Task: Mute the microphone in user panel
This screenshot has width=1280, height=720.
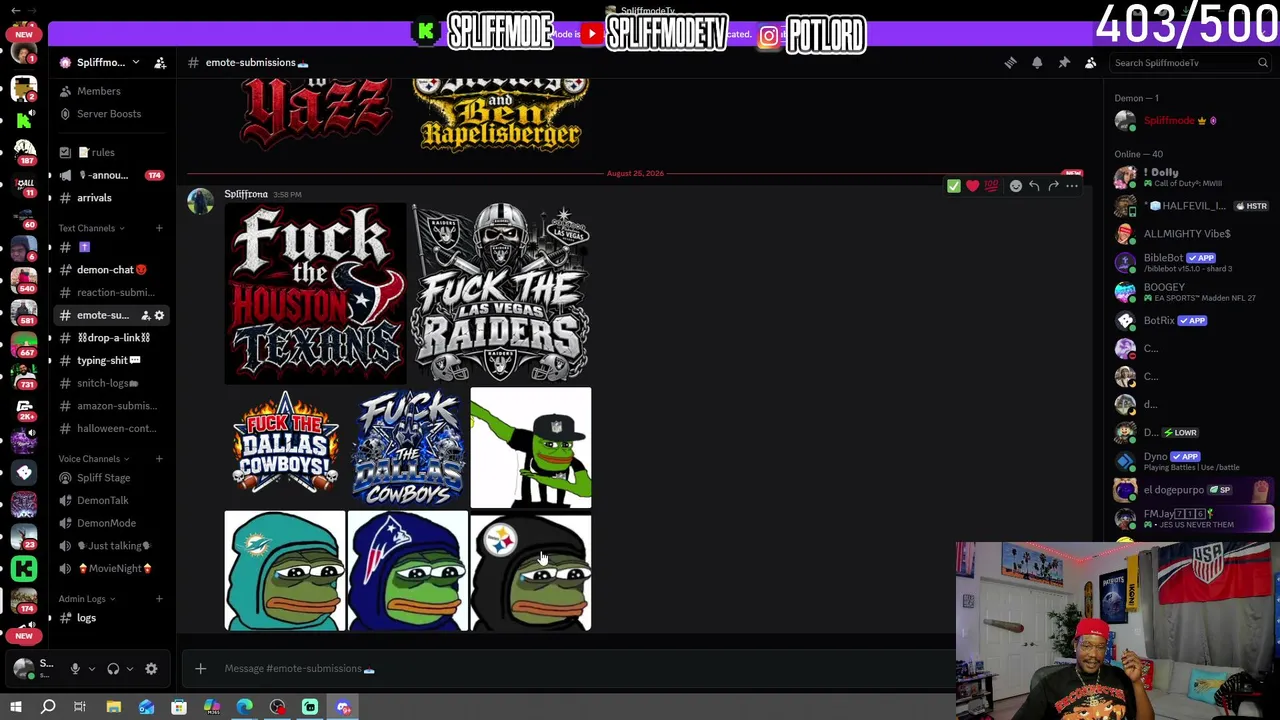Action: 75,669
